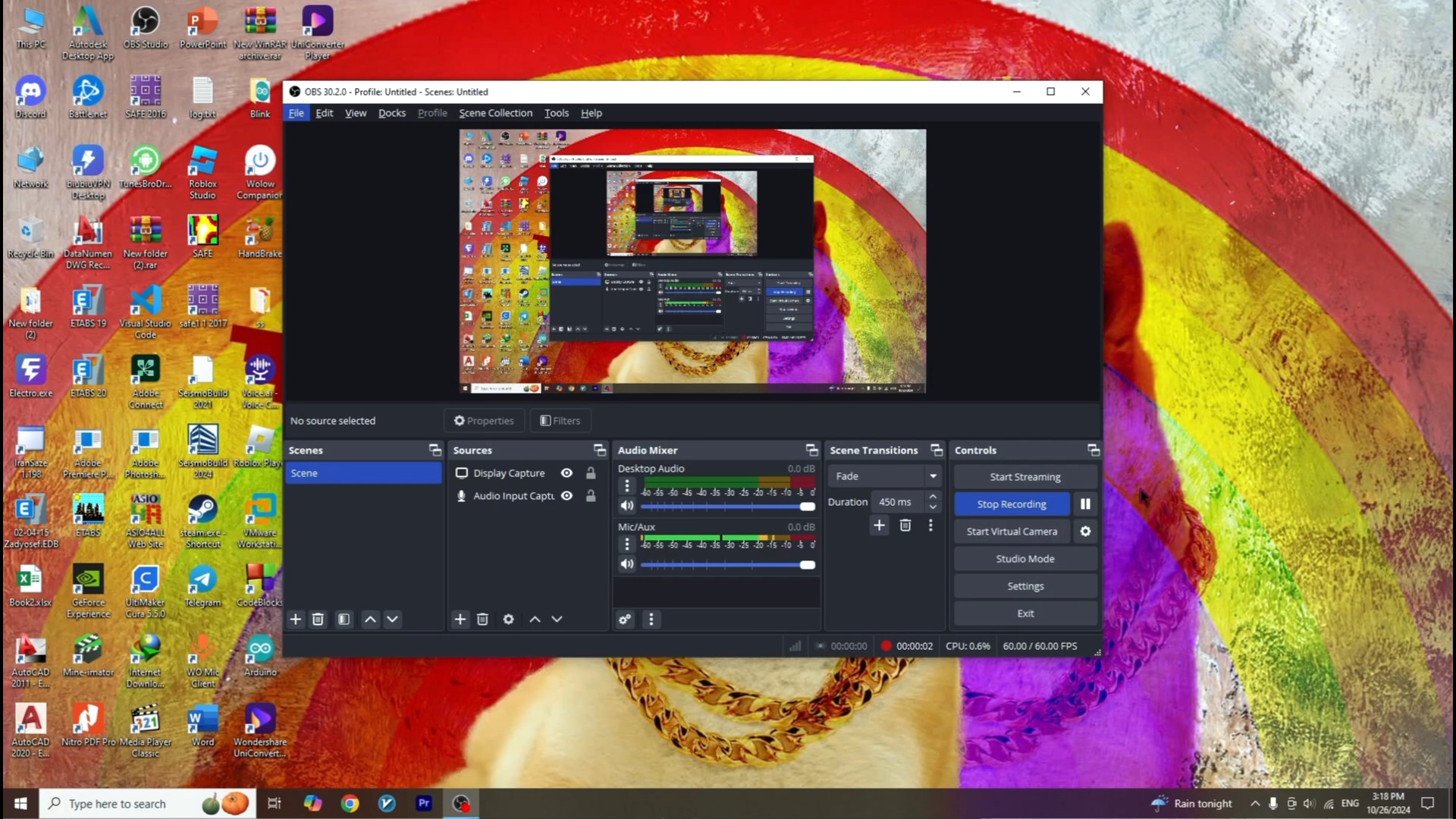Open the Tools menu
Image resolution: width=1456 pixels, height=819 pixels.
click(x=556, y=113)
